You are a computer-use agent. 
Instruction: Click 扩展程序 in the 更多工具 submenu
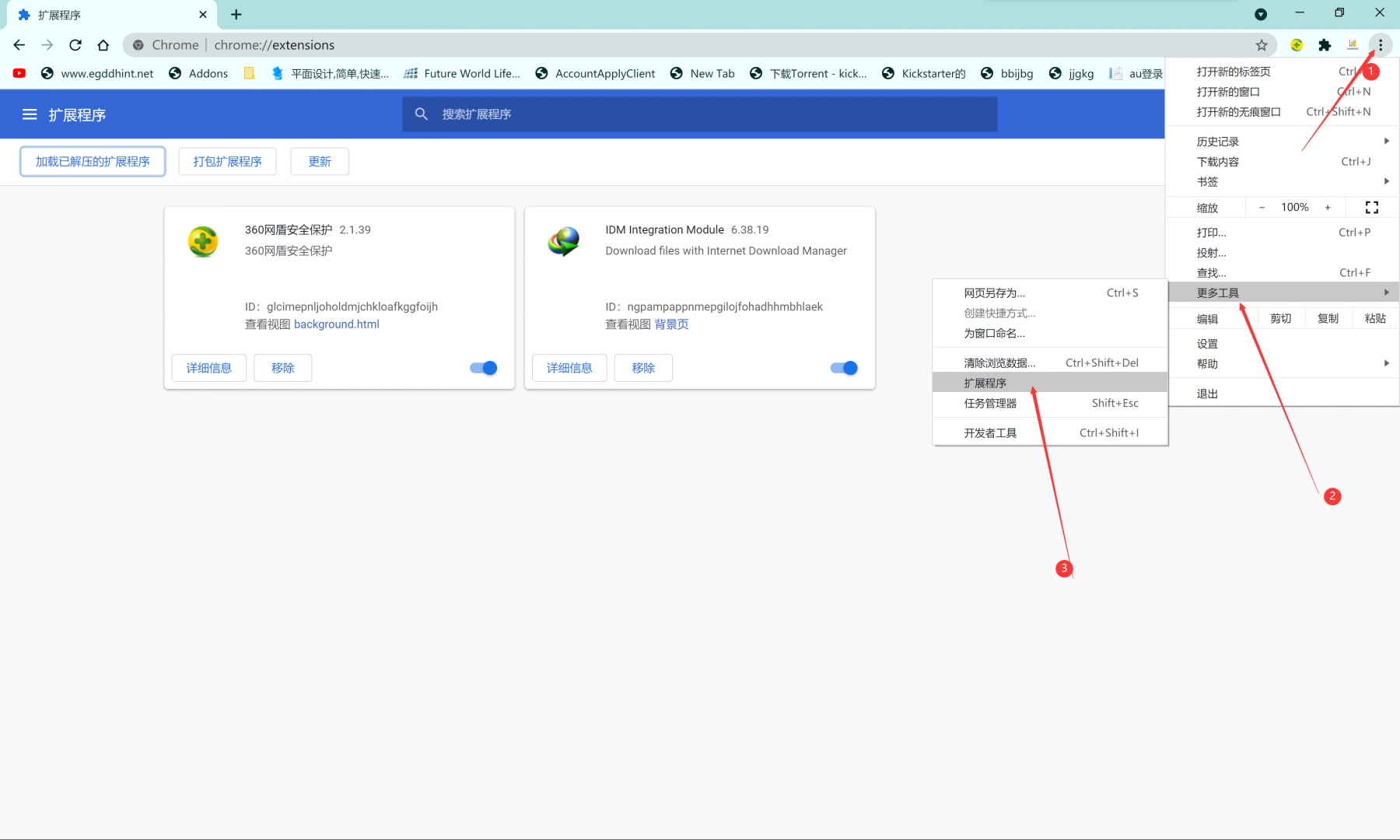coord(1050,383)
